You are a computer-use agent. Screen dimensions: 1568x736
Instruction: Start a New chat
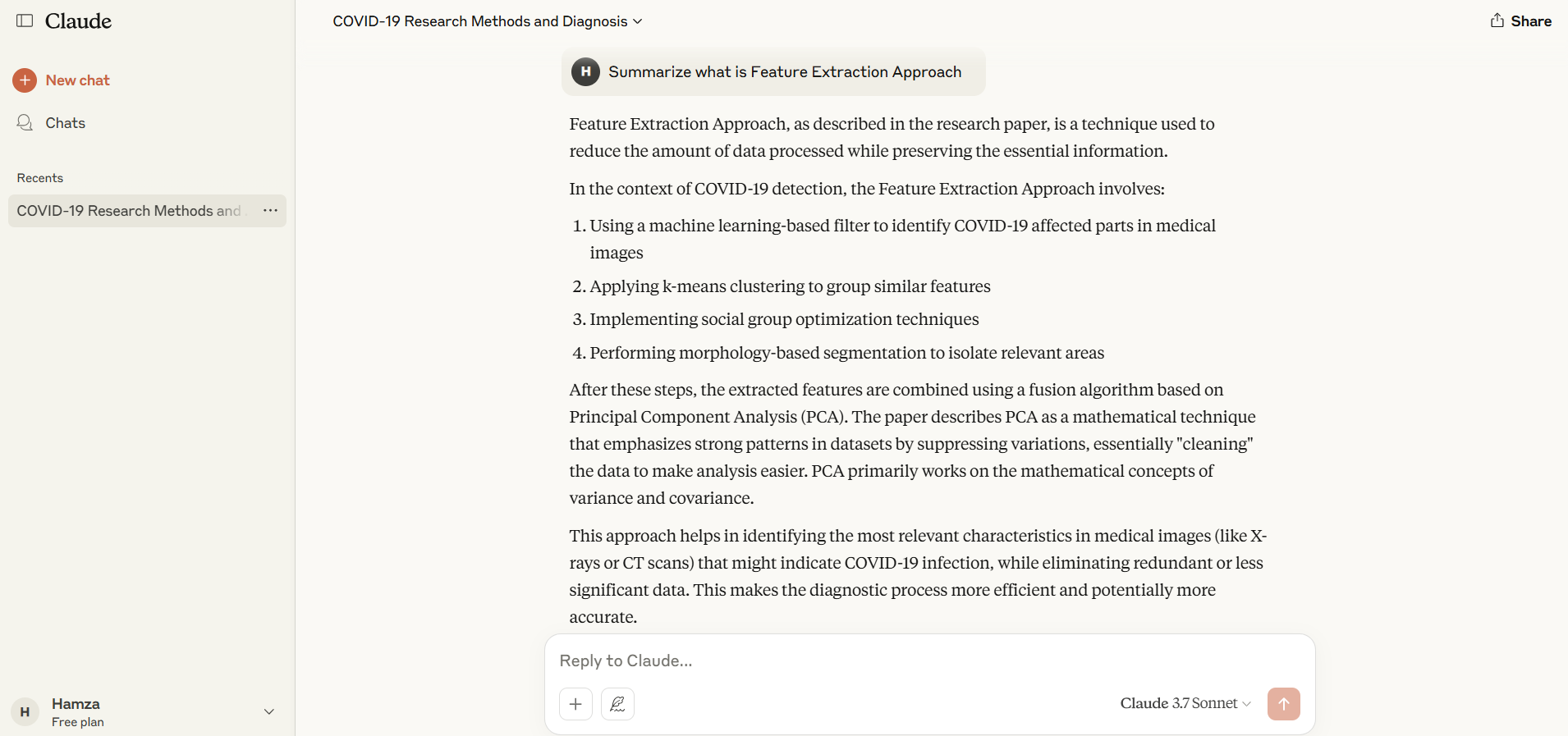click(78, 80)
